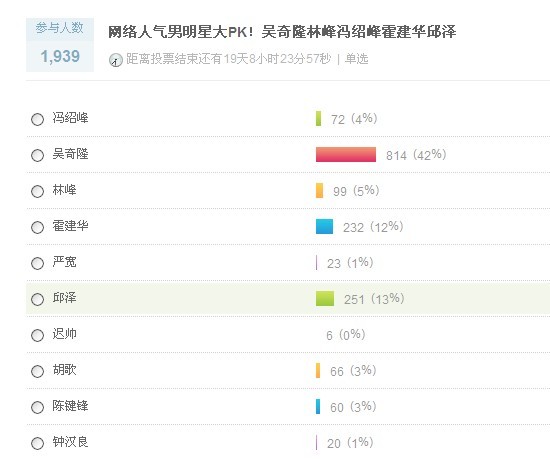Viewport: 550px width, 459px height.
Task: Choose the 胡歌 radio option
Action: coord(37,371)
